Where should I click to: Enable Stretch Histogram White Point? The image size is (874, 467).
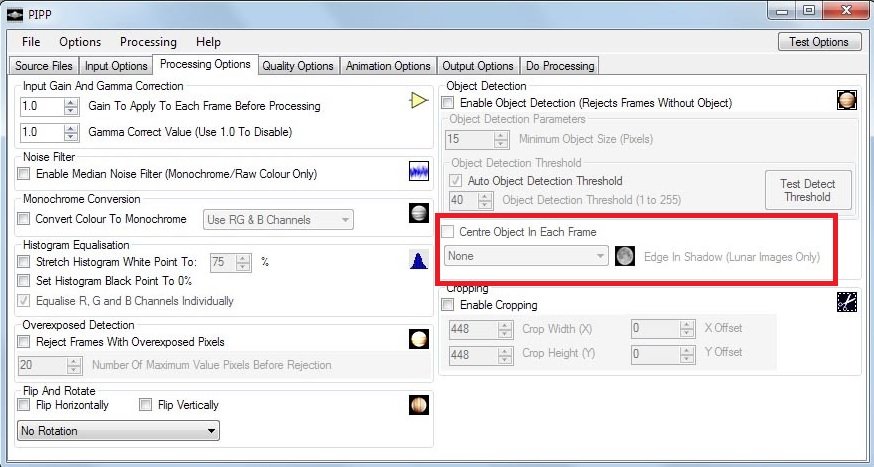coord(23,261)
